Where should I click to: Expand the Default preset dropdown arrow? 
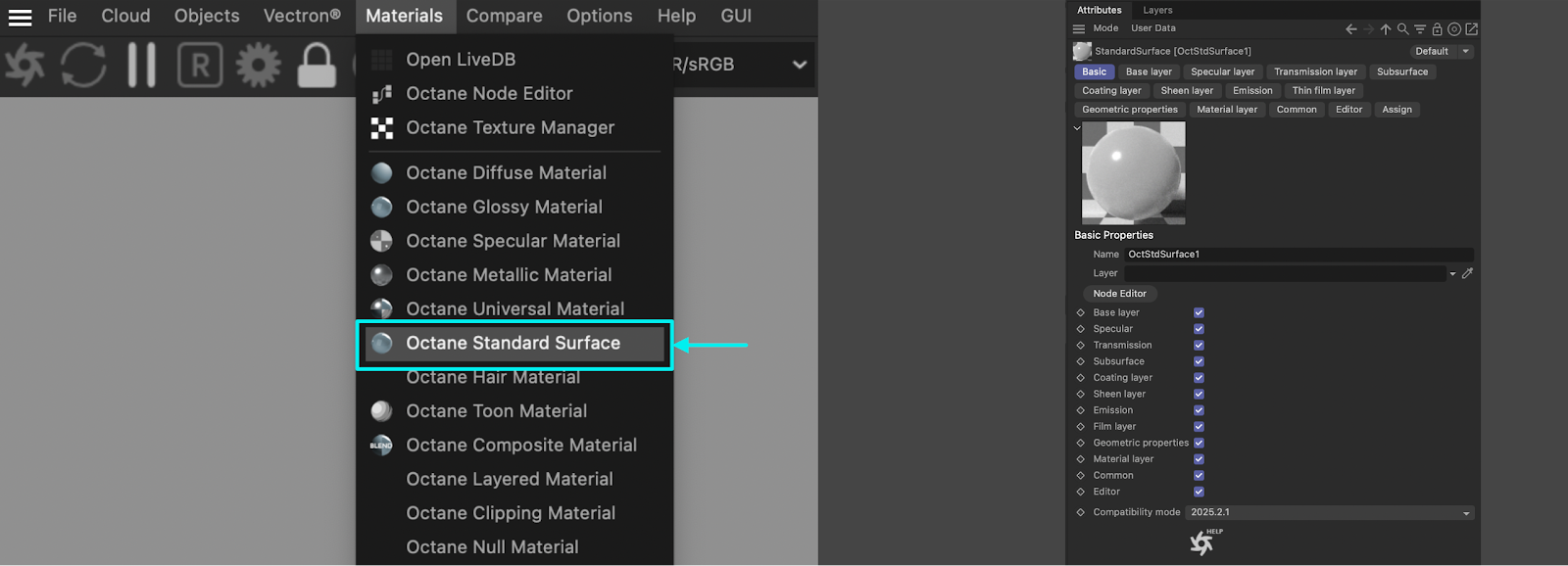1466,52
